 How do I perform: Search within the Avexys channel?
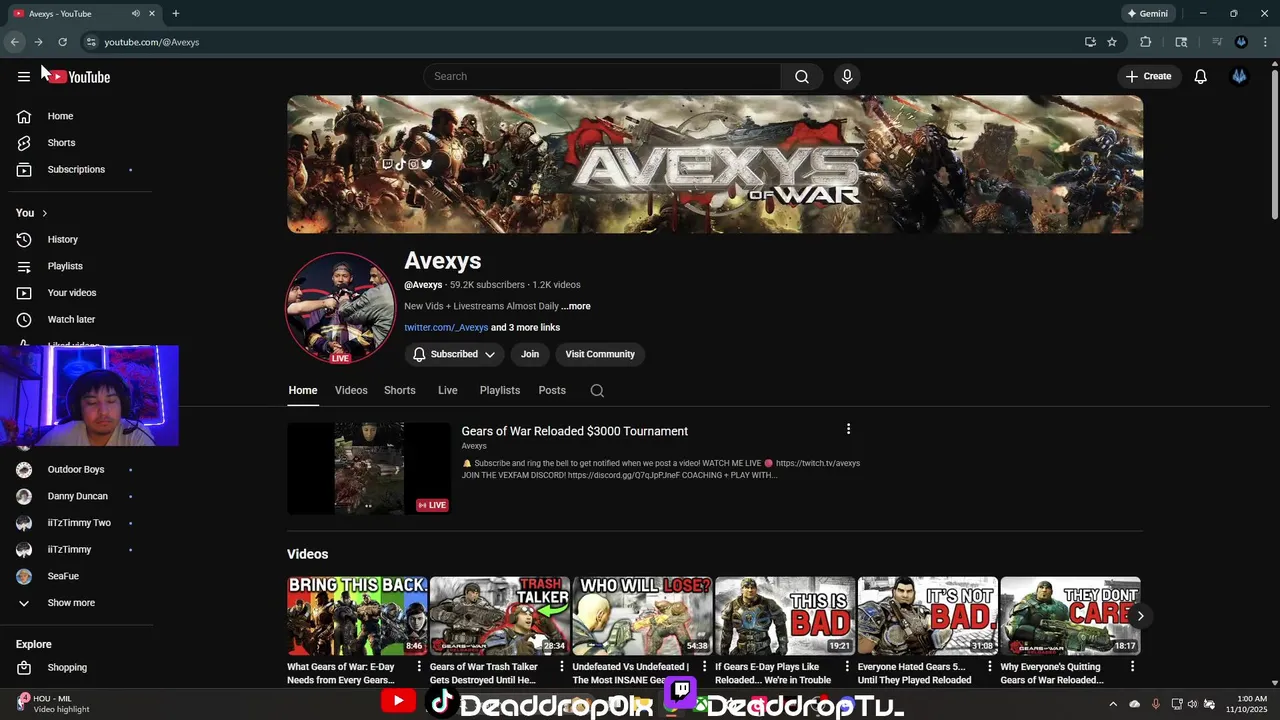597,391
